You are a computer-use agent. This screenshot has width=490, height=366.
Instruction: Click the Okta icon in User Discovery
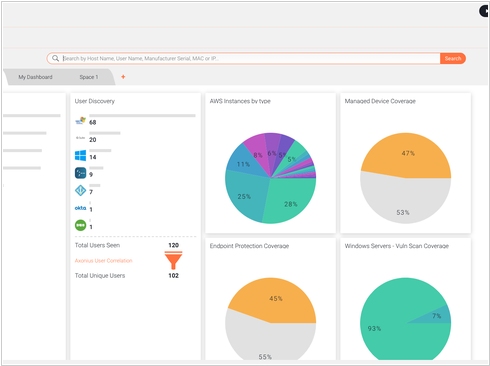(x=80, y=208)
